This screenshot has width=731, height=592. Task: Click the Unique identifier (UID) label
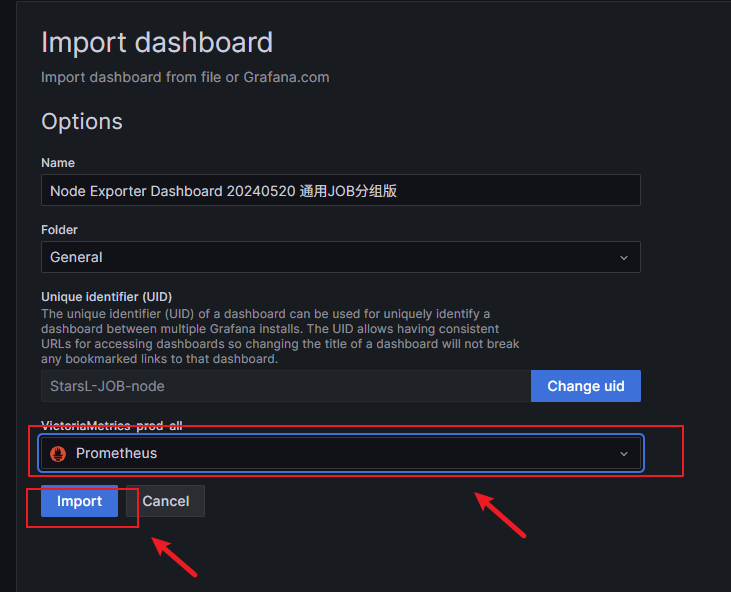coord(107,297)
